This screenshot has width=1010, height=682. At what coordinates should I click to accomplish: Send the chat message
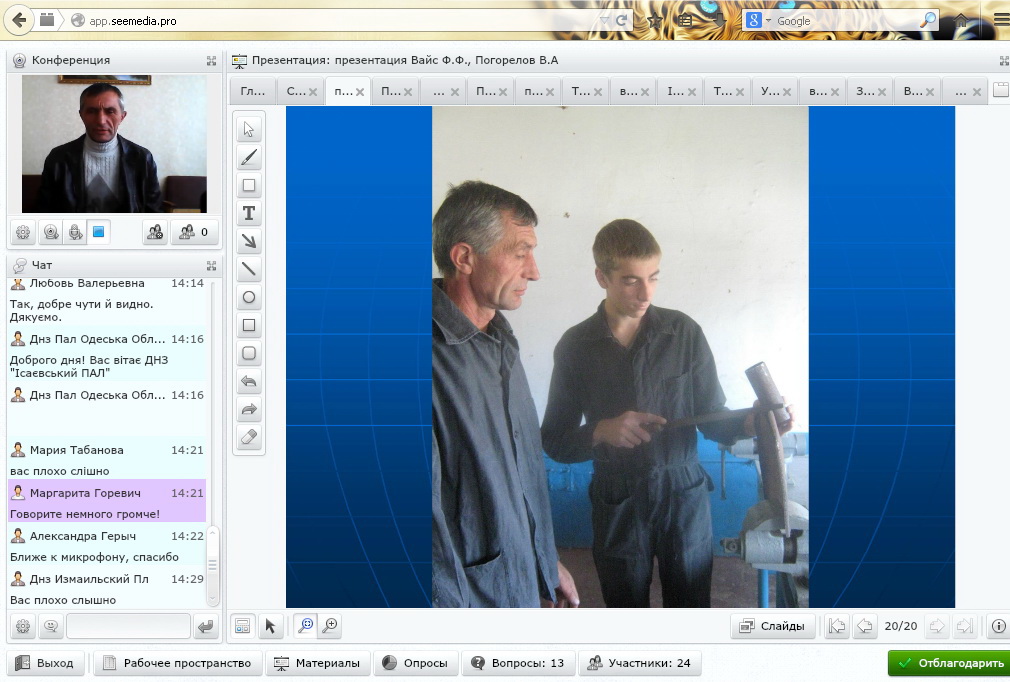pos(206,627)
